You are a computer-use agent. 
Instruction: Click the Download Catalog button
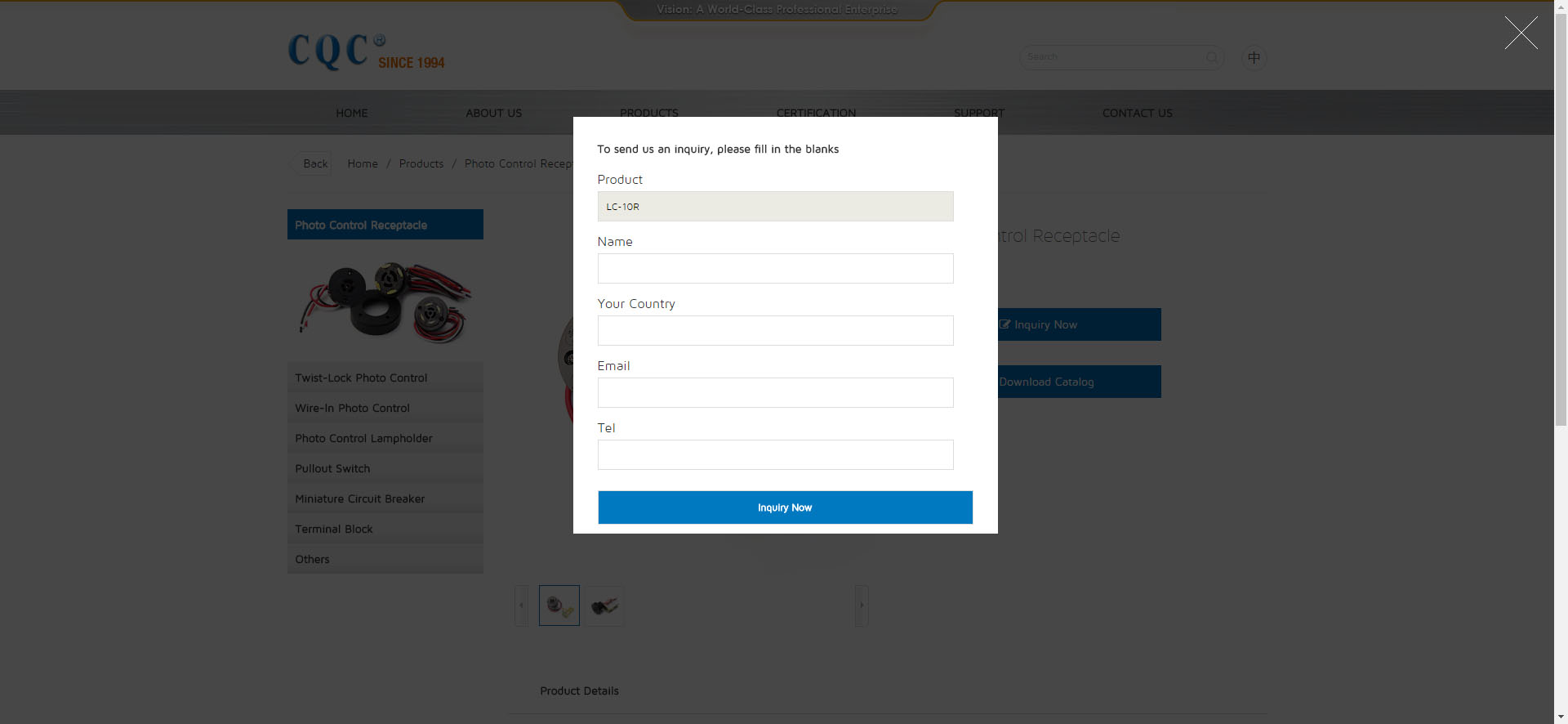click(1078, 382)
